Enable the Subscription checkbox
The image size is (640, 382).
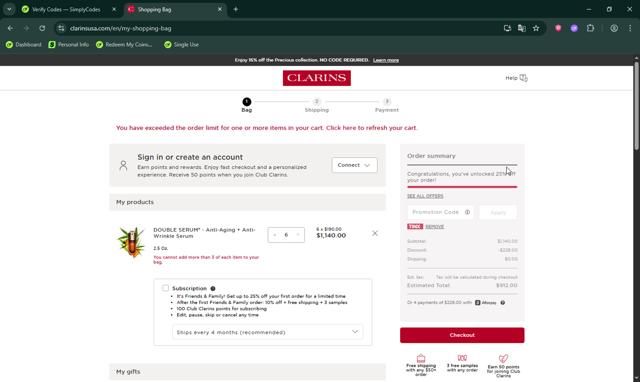coord(165,288)
